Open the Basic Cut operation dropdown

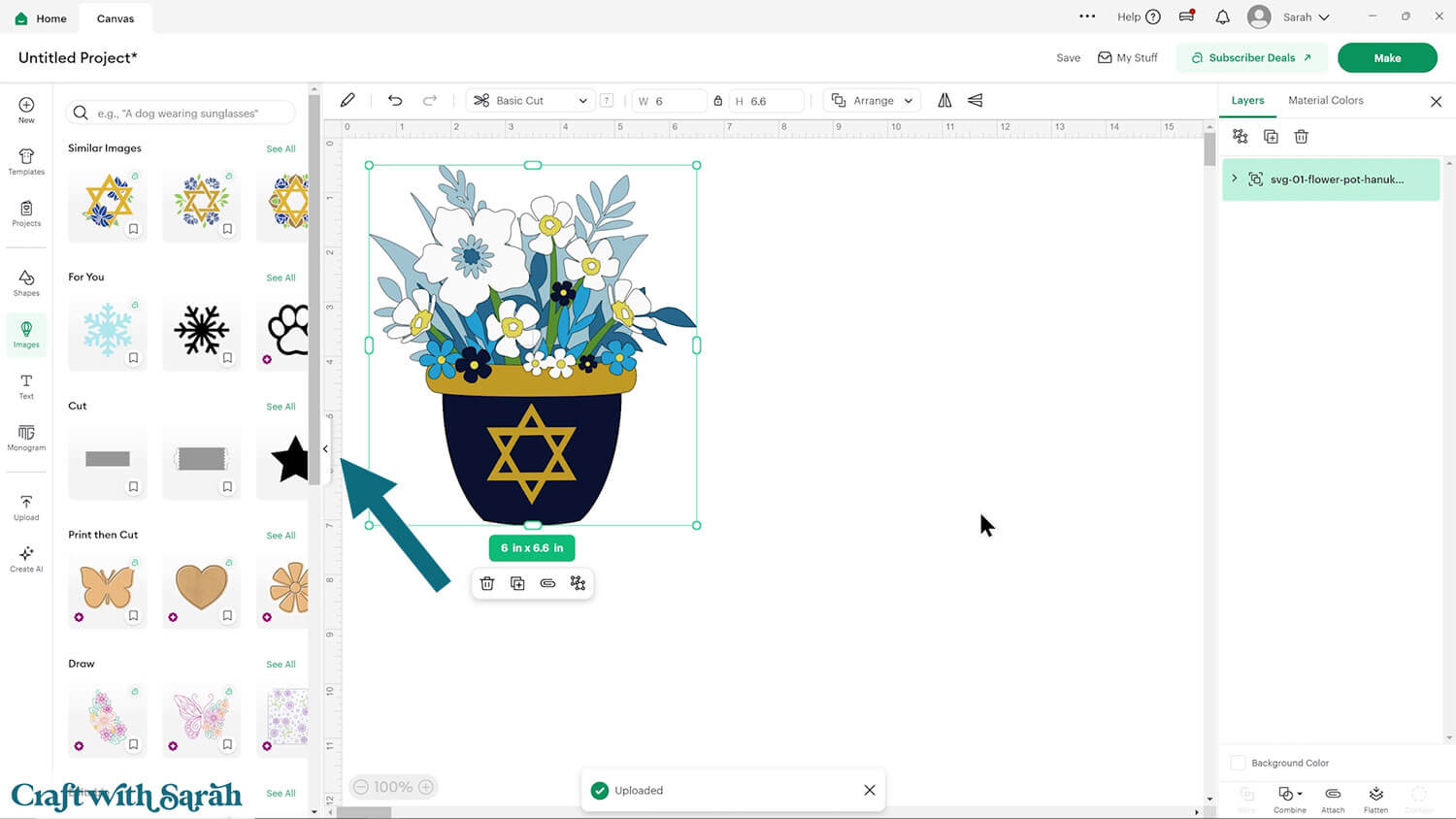coord(531,101)
